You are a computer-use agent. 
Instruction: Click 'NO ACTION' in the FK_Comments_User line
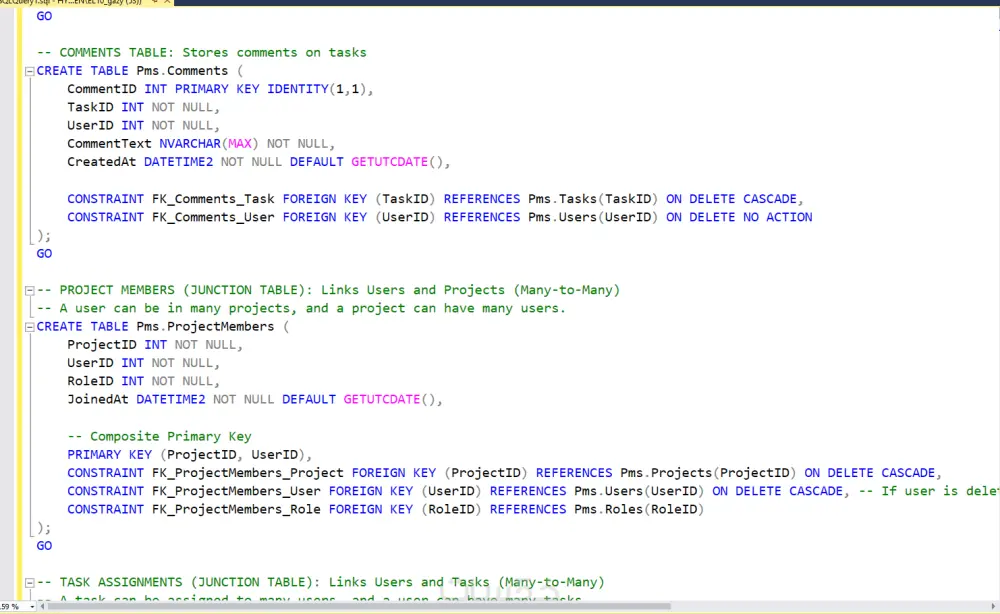(x=777, y=217)
